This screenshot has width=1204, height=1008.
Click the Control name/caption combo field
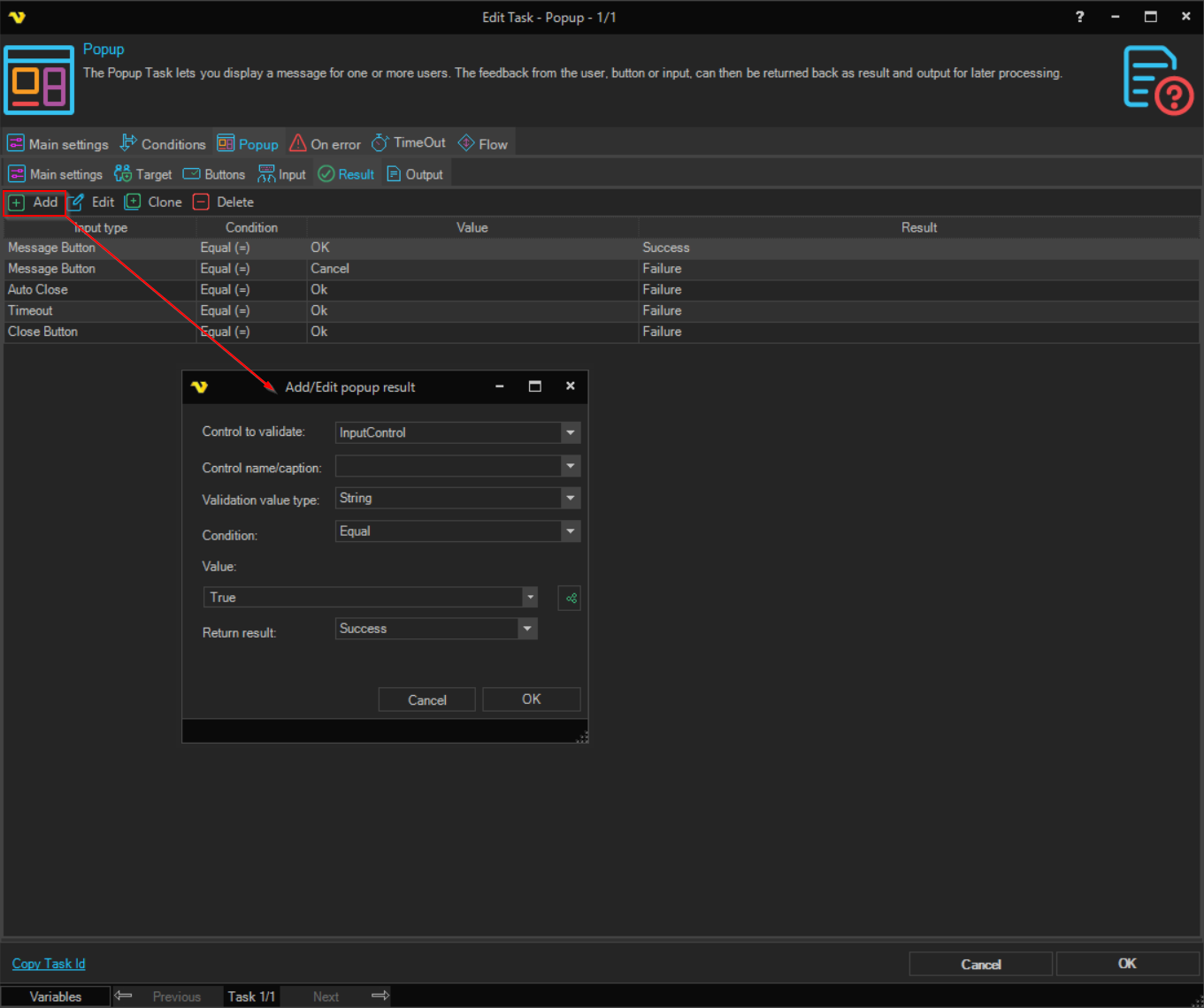tap(449, 467)
